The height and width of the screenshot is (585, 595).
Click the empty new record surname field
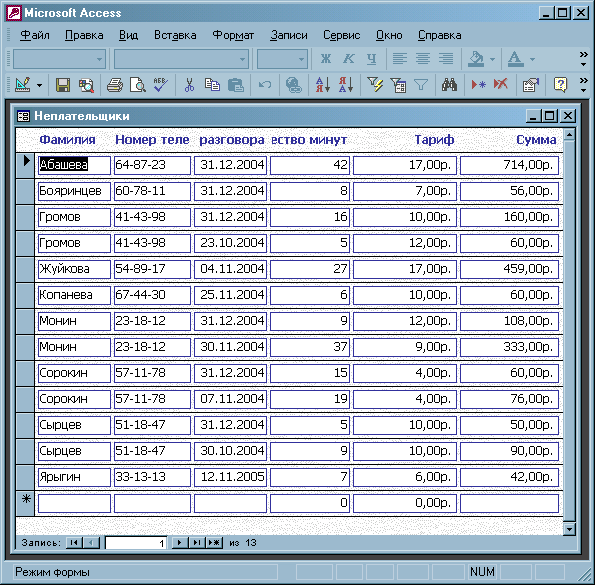74,503
